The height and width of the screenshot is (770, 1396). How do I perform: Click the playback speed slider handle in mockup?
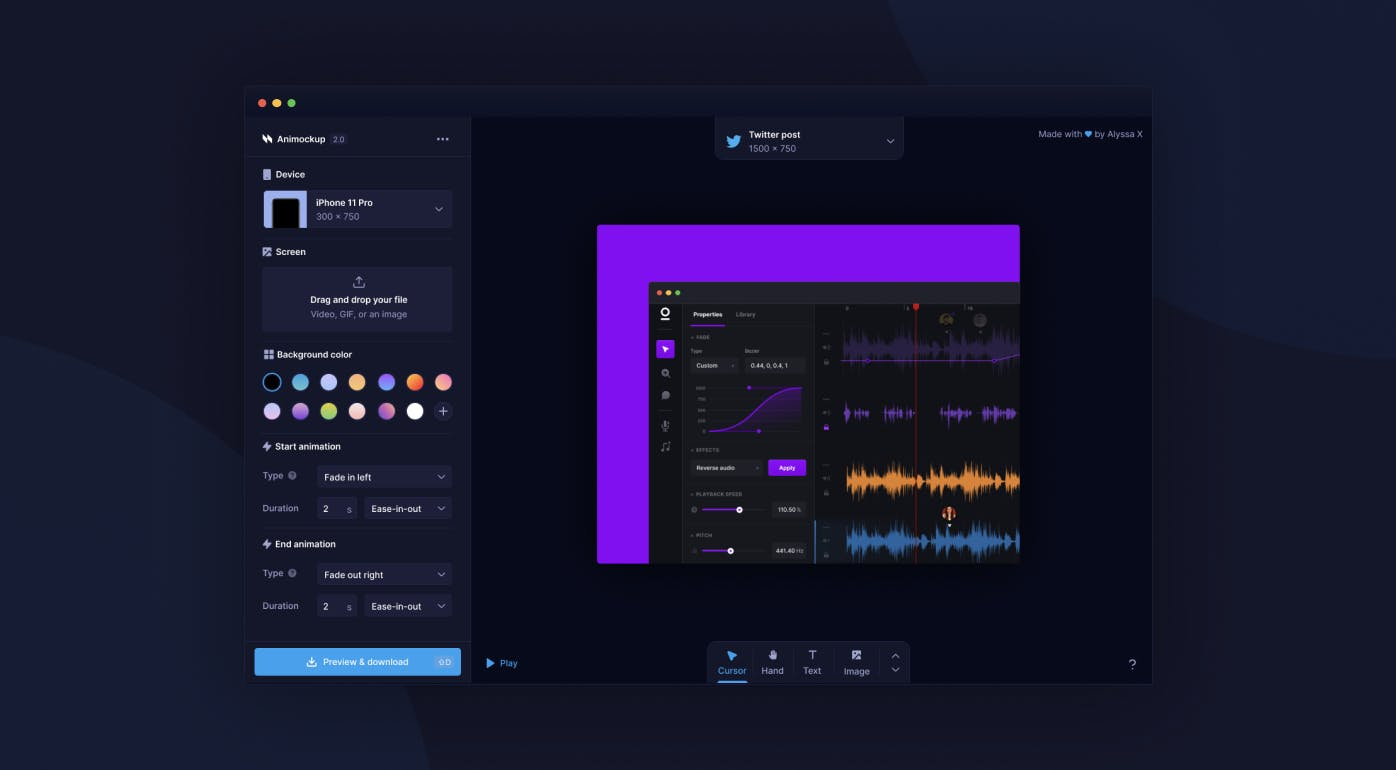tap(739, 510)
